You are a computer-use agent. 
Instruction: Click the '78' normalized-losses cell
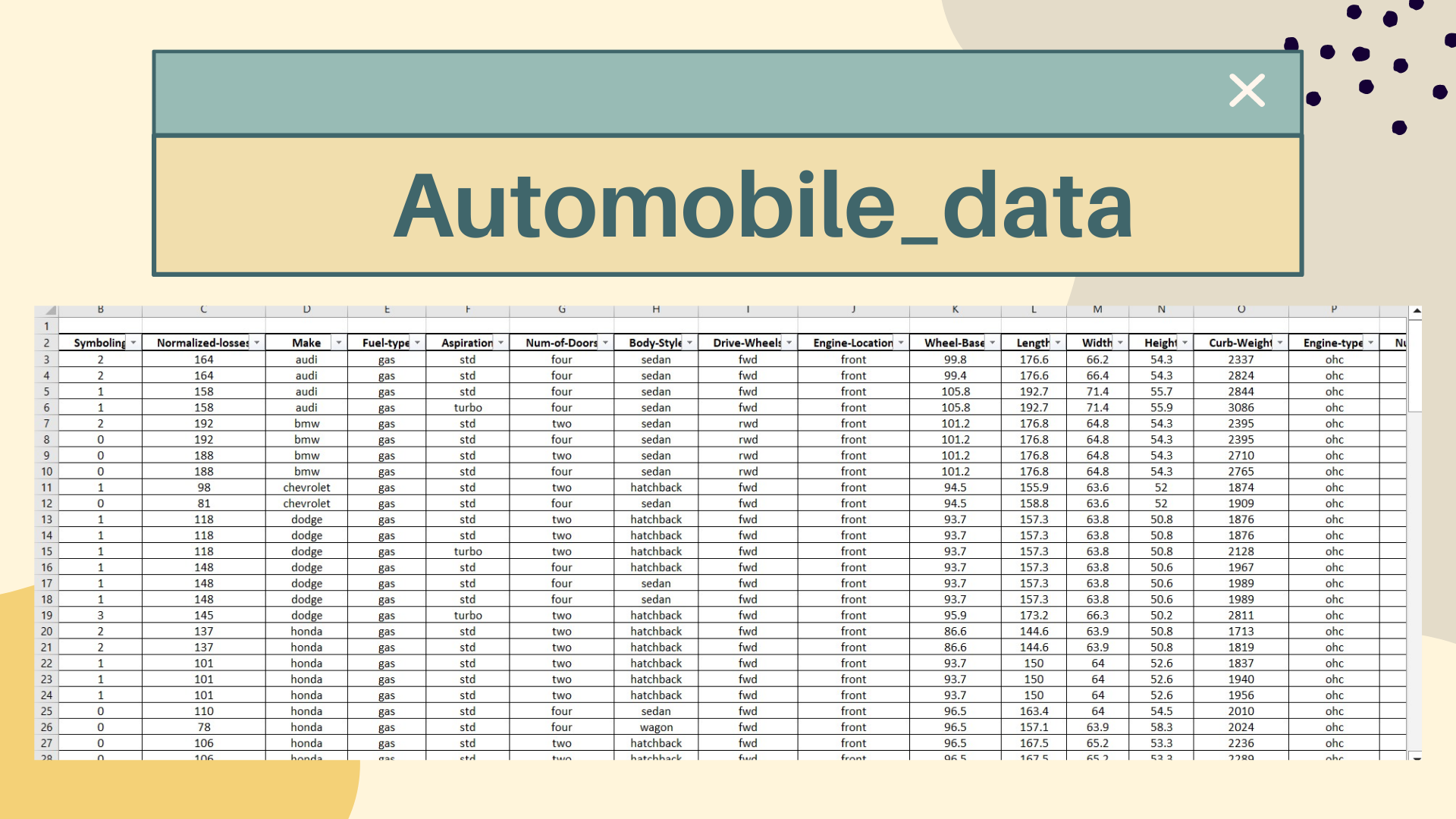pyautogui.click(x=204, y=727)
